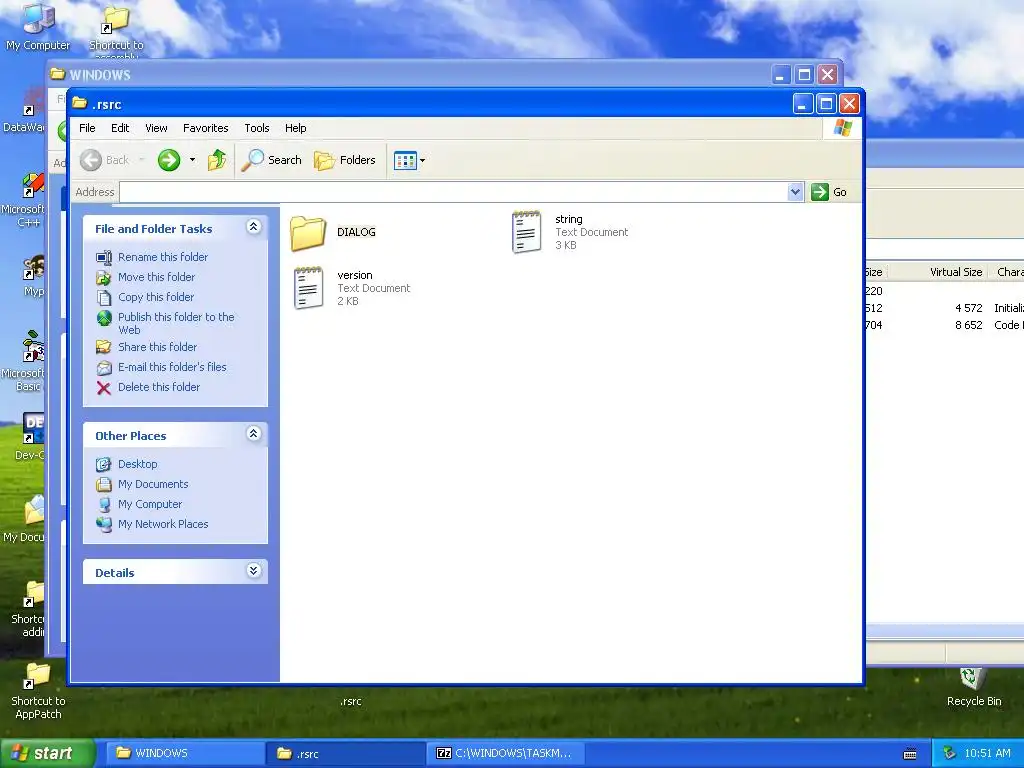Open the Edit menu
Viewport: 1024px width, 768px height.
[x=120, y=128]
